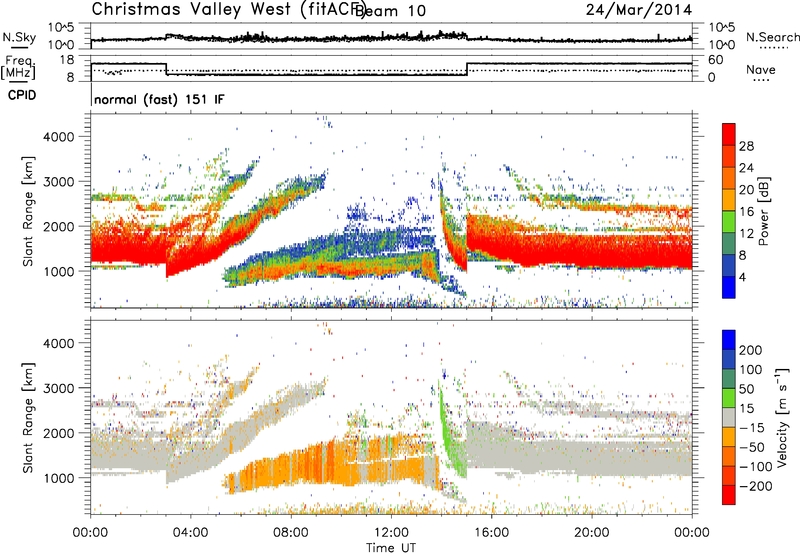Click the '16' tick on Power colorbar
800x554 pixels.
(x=746, y=212)
